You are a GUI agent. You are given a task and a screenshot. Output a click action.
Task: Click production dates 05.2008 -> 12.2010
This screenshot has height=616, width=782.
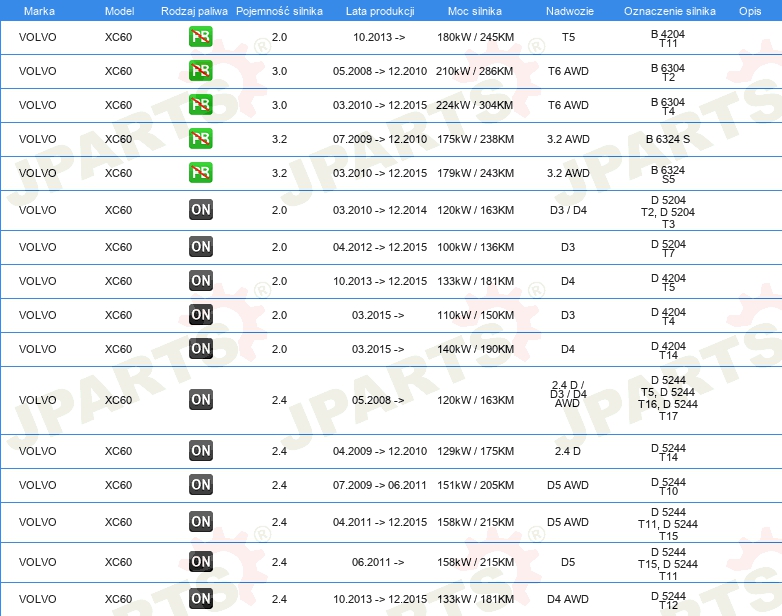click(380, 71)
